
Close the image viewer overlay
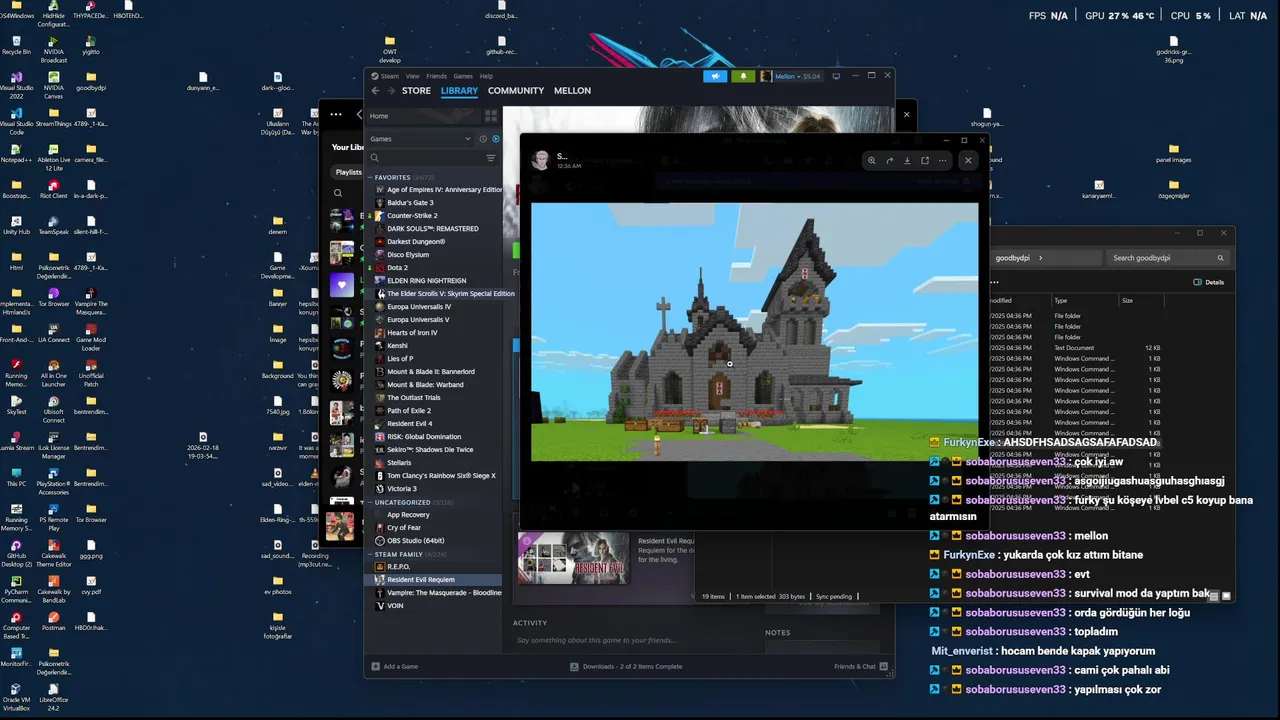pos(967,160)
